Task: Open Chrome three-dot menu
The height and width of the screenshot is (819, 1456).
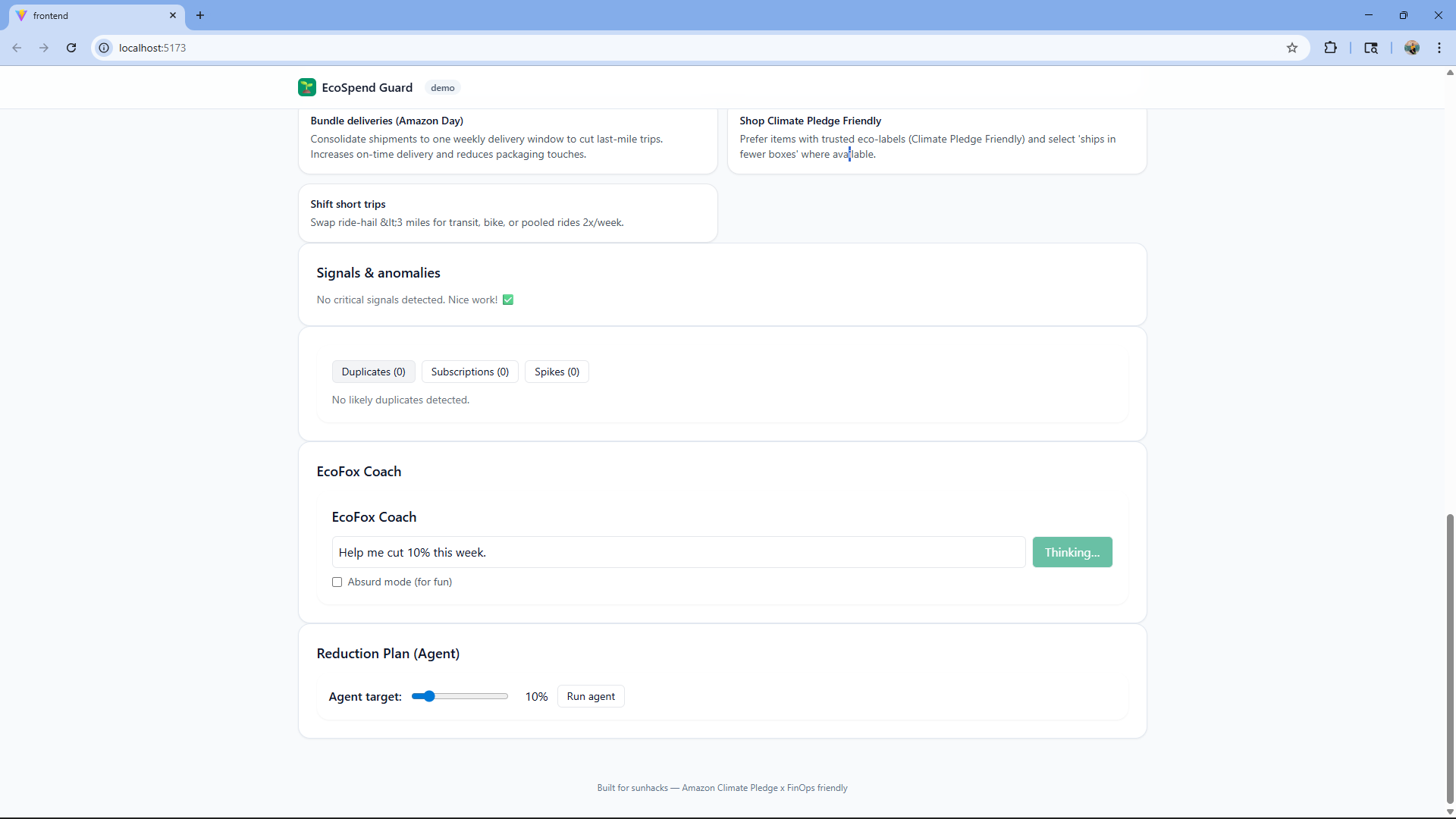Action: coord(1439,48)
